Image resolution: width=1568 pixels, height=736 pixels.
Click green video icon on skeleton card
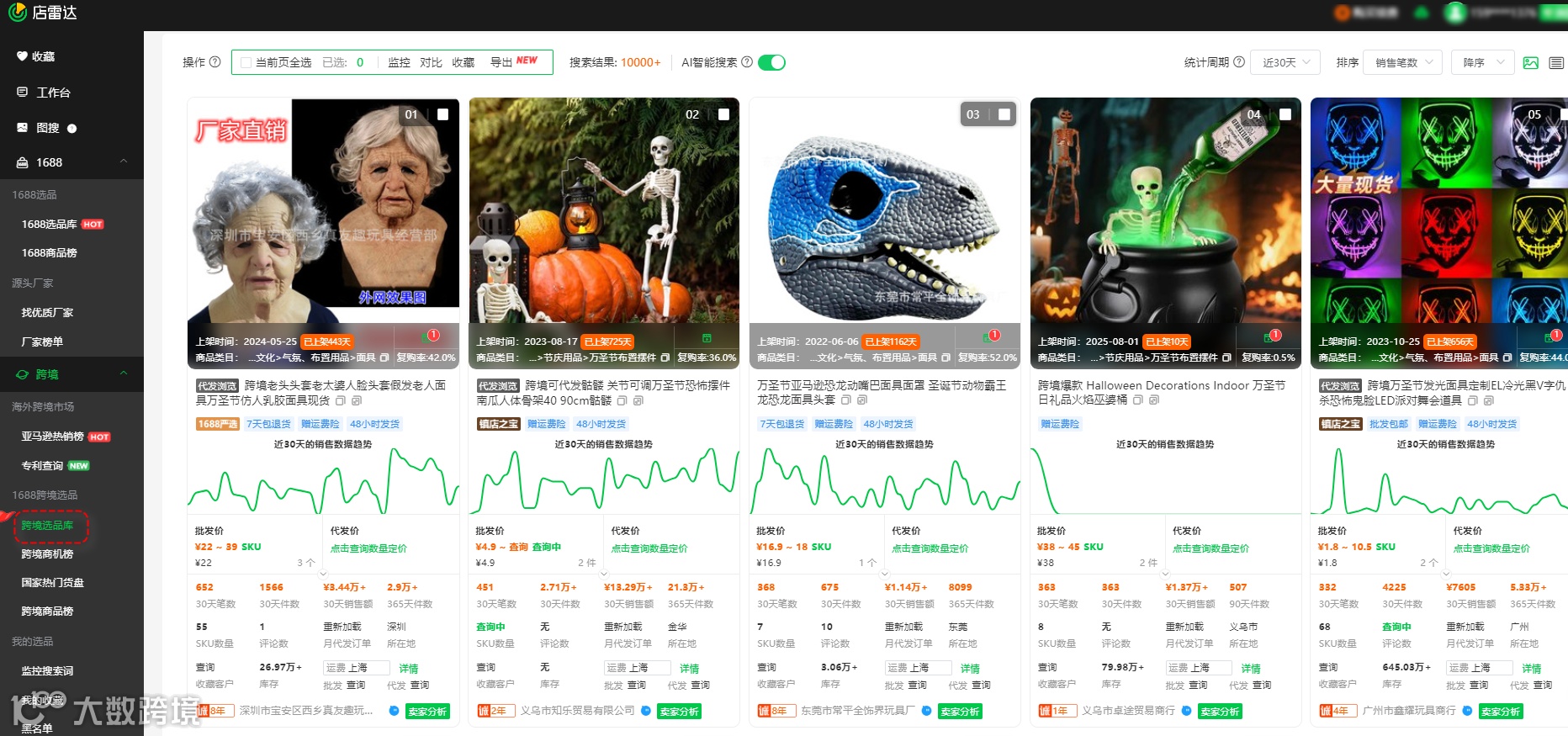[707, 337]
